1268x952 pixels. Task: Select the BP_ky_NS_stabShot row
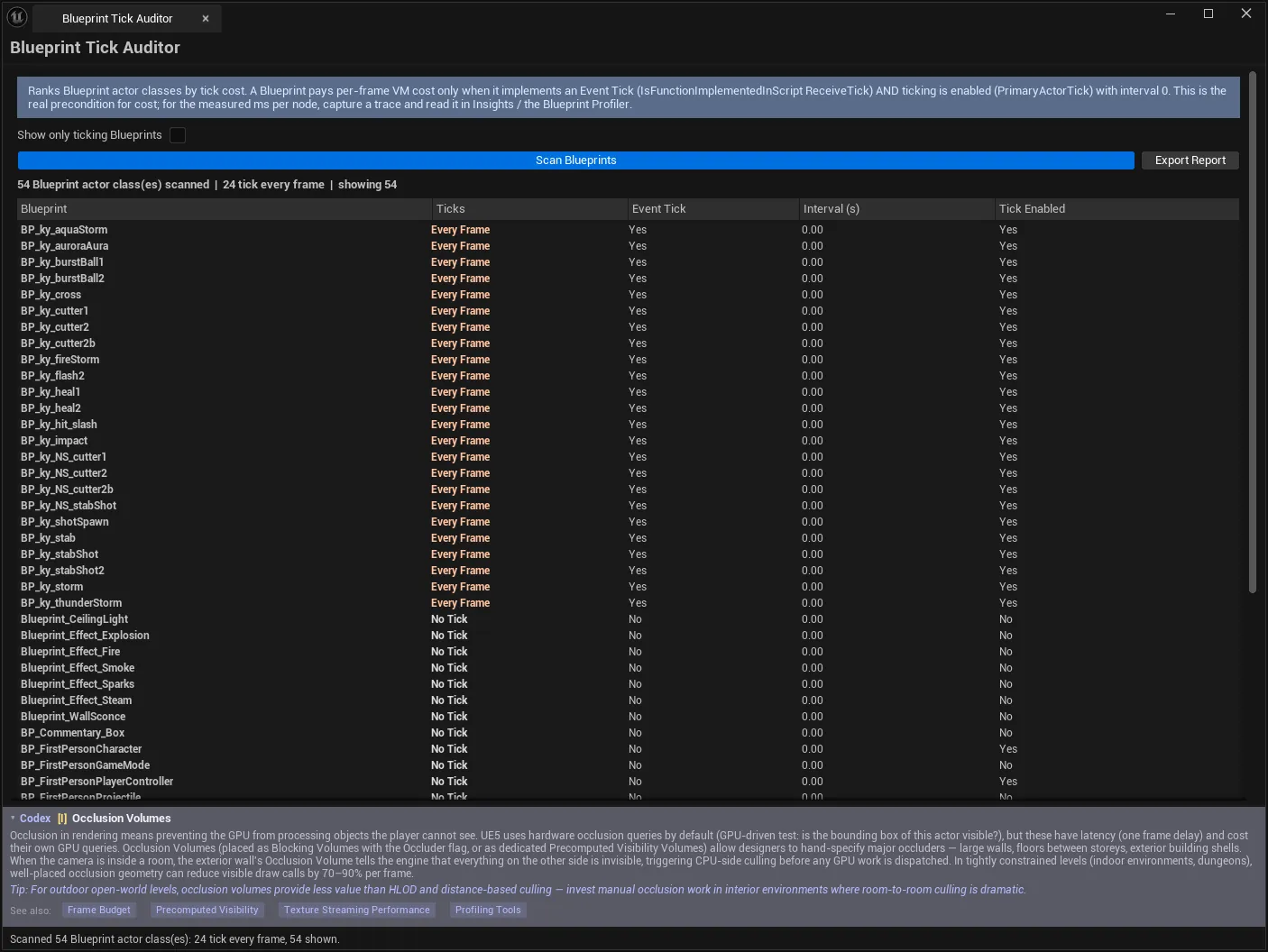(628, 506)
